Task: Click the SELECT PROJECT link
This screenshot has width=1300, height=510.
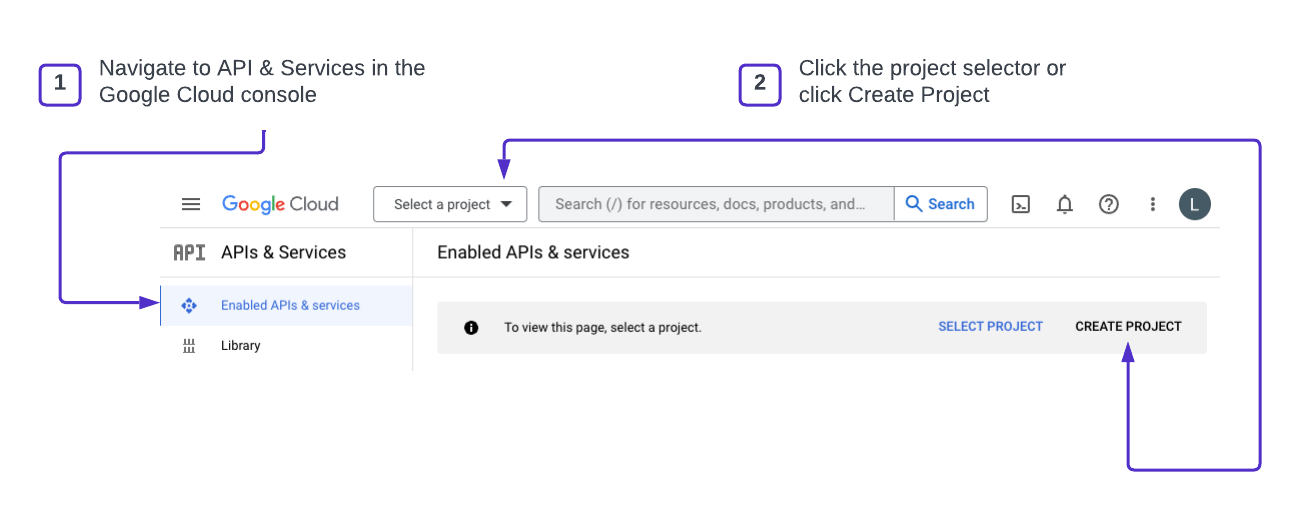Action: (x=990, y=327)
